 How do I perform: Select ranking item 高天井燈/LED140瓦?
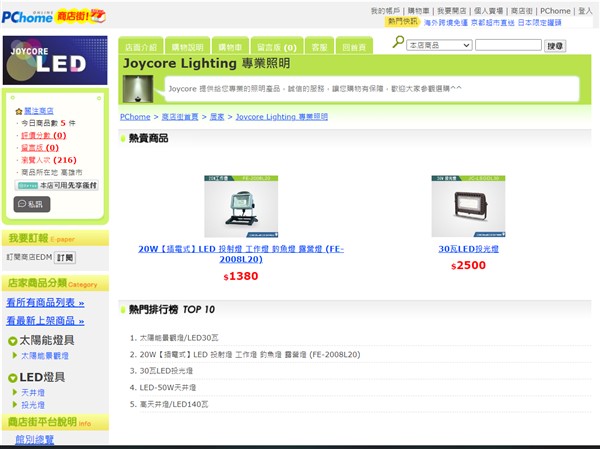(x=174, y=404)
